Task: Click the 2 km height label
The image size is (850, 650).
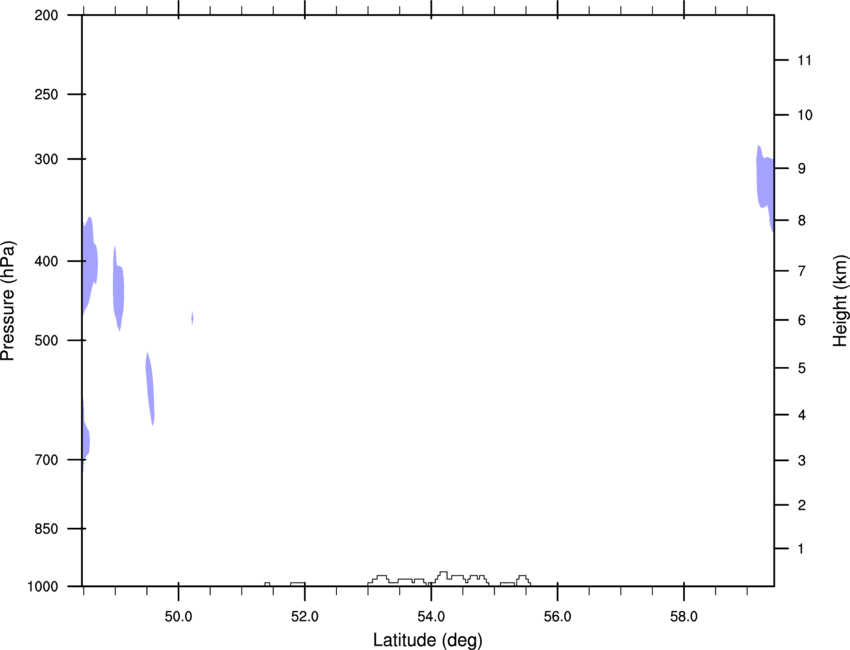Action: [801, 505]
